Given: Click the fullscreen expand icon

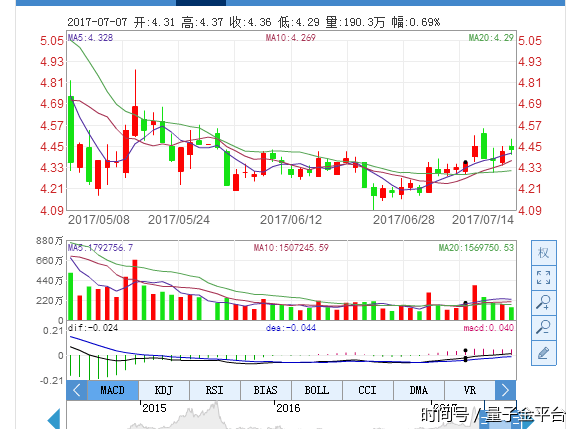Looking at the screenshot, I should click(543, 278).
